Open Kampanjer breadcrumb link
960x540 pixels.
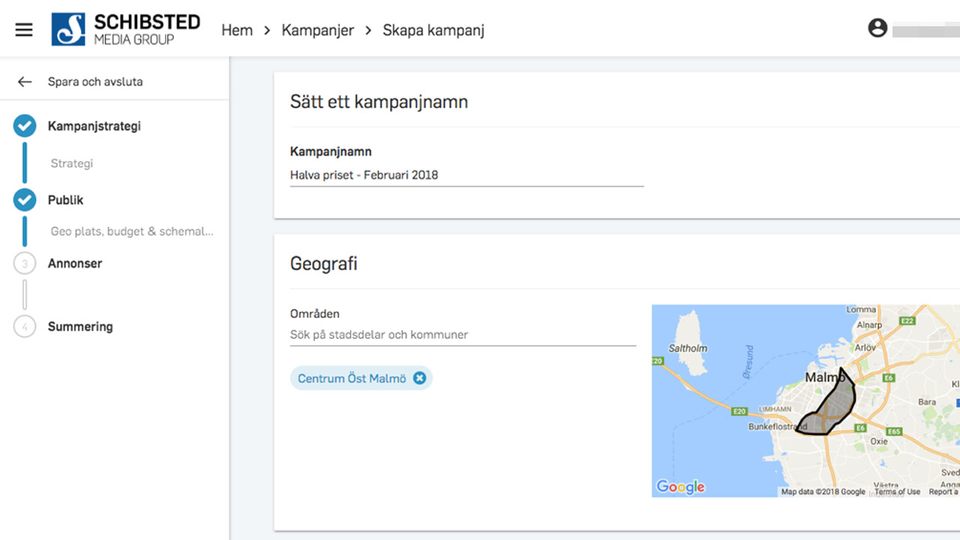pos(317,30)
